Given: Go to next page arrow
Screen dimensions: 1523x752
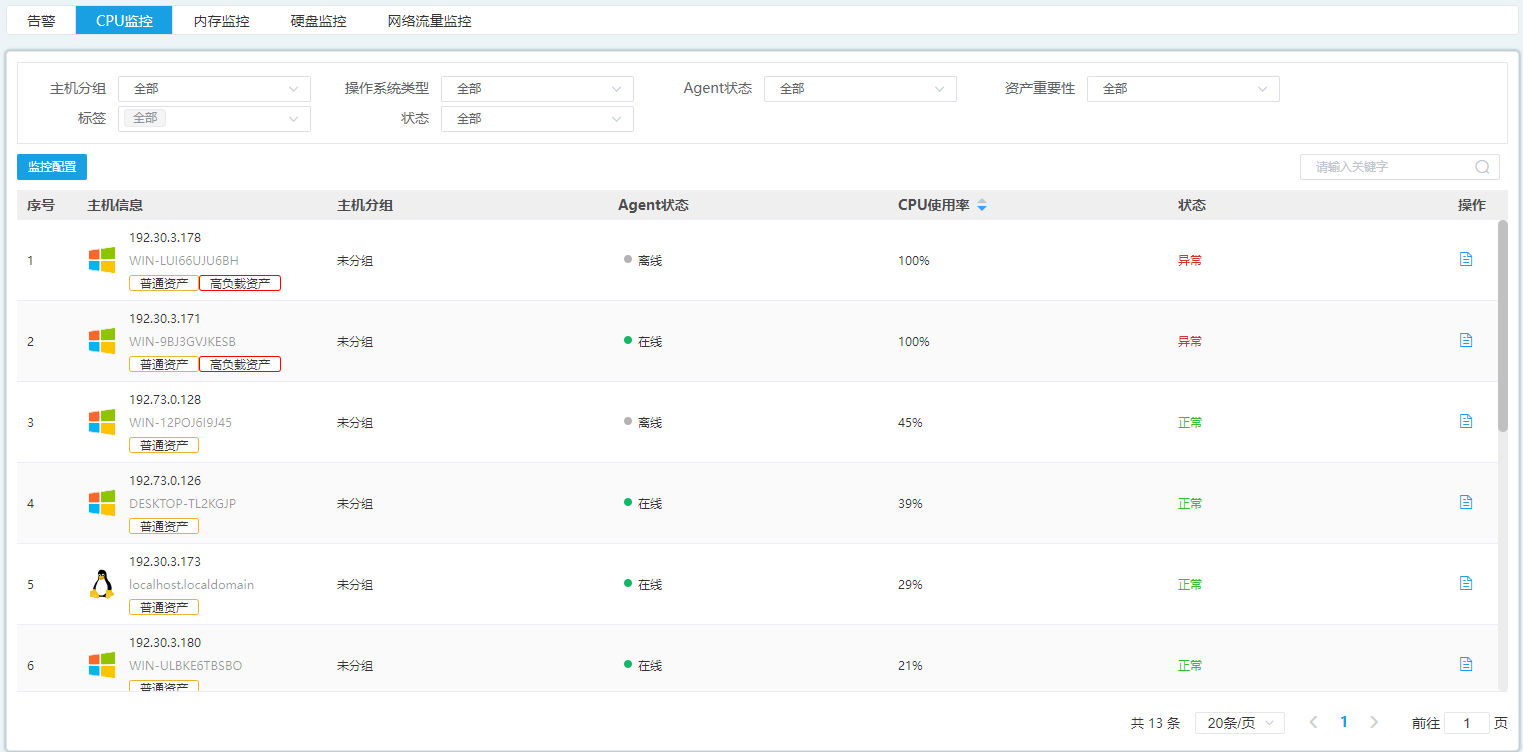Looking at the screenshot, I should point(1374,722).
